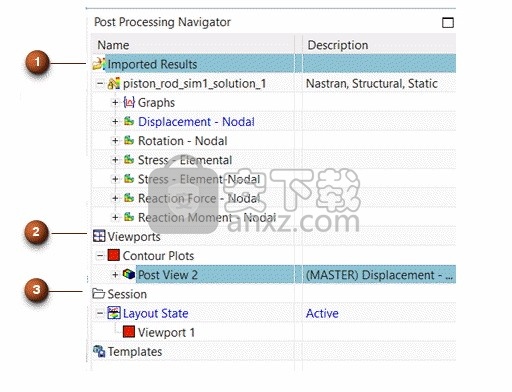
Task: Select piston_rod_sim1_solution_1 label
Action: click(x=194, y=83)
